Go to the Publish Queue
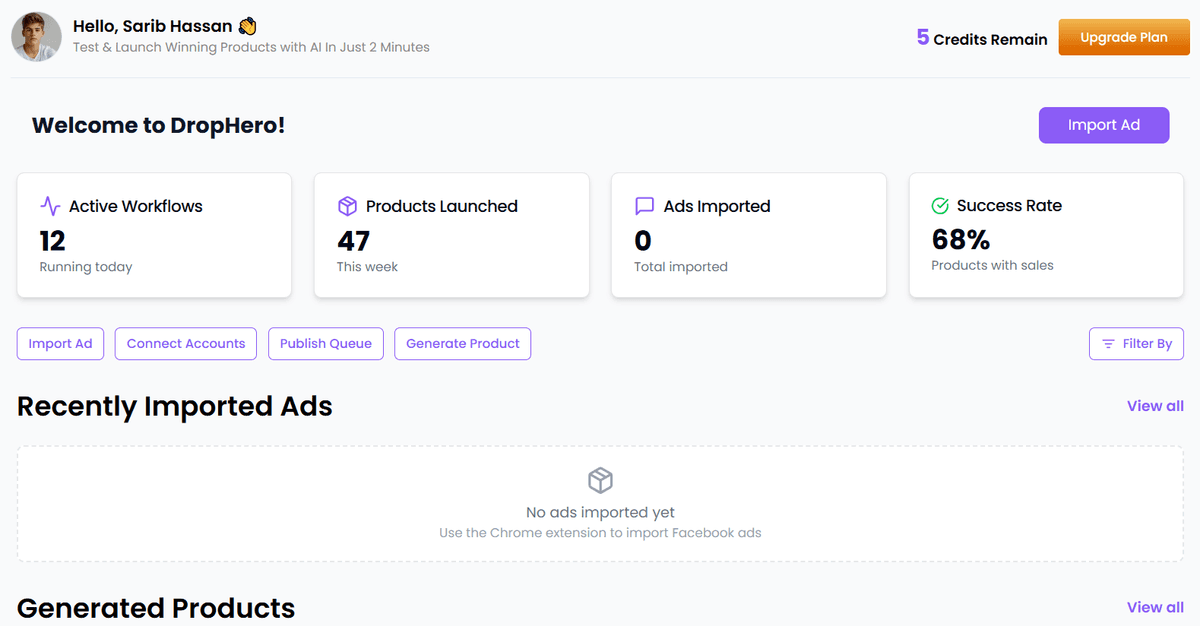 [x=326, y=344]
